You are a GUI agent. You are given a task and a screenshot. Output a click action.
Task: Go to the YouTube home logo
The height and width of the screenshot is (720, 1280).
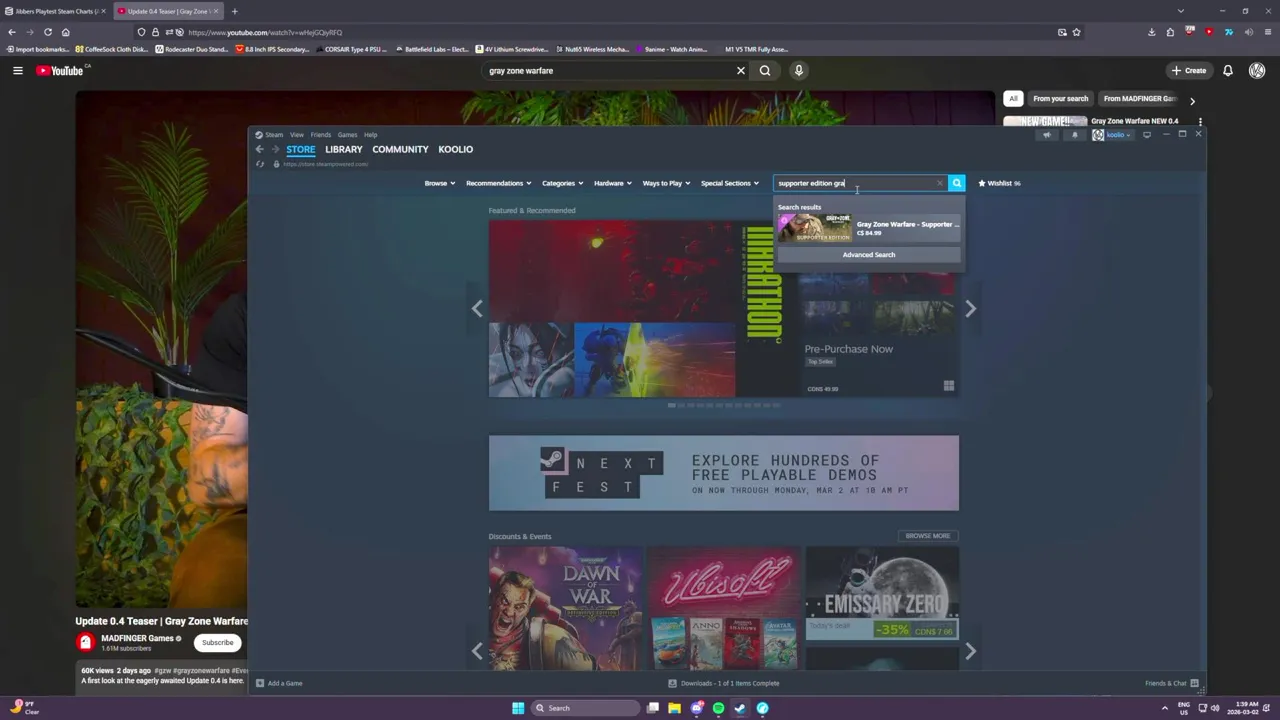61,70
